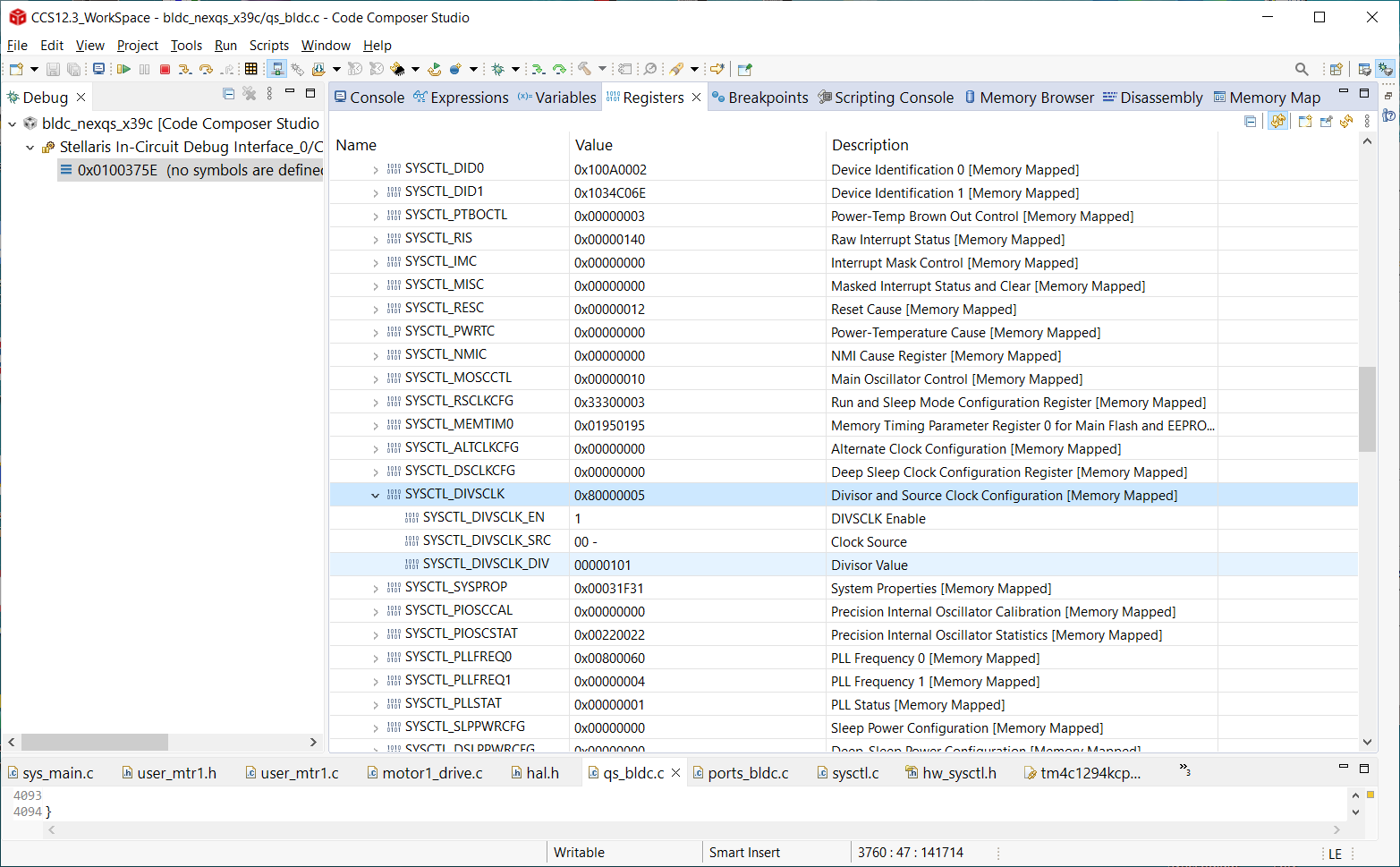Click the Registers vertical scrollbar thumb
The image size is (1400, 867).
click(x=1367, y=409)
